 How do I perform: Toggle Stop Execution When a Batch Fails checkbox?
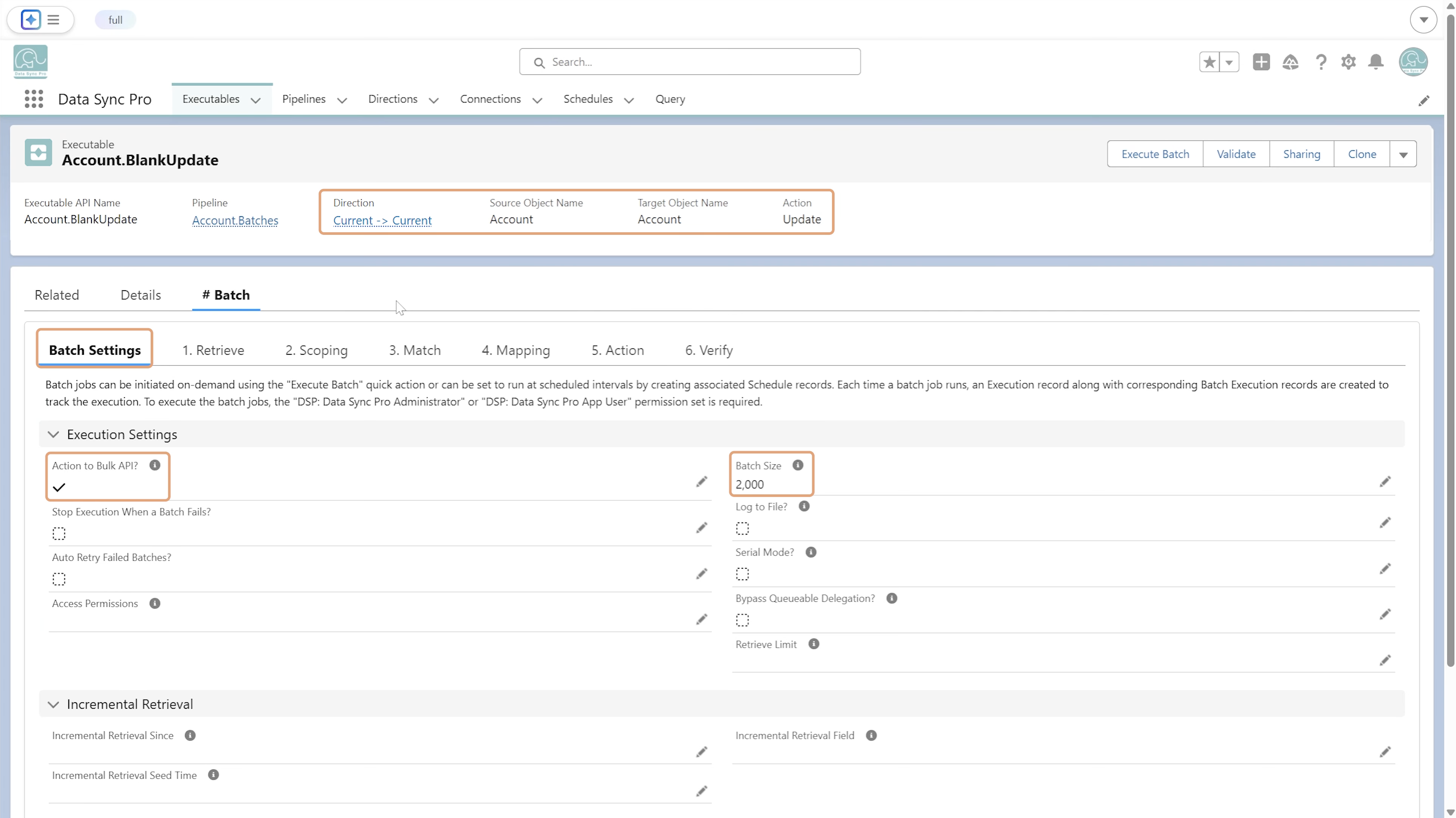click(59, 533)
